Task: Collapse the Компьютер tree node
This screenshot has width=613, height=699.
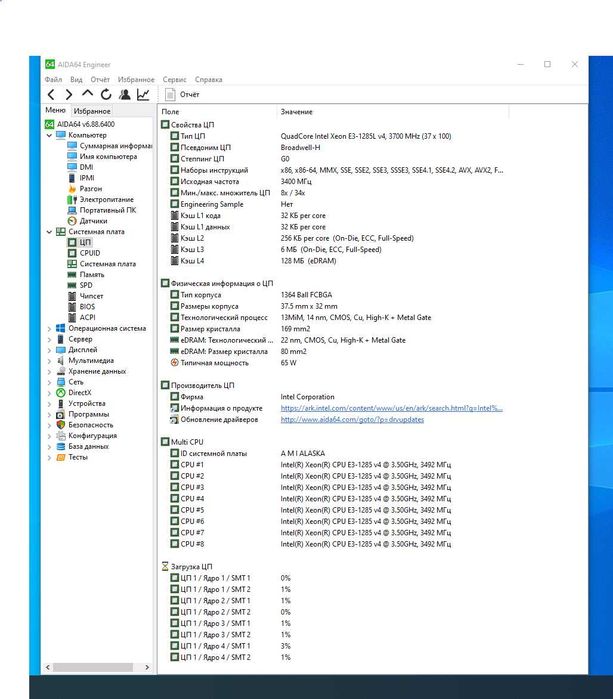Action: tap(49, 135)
